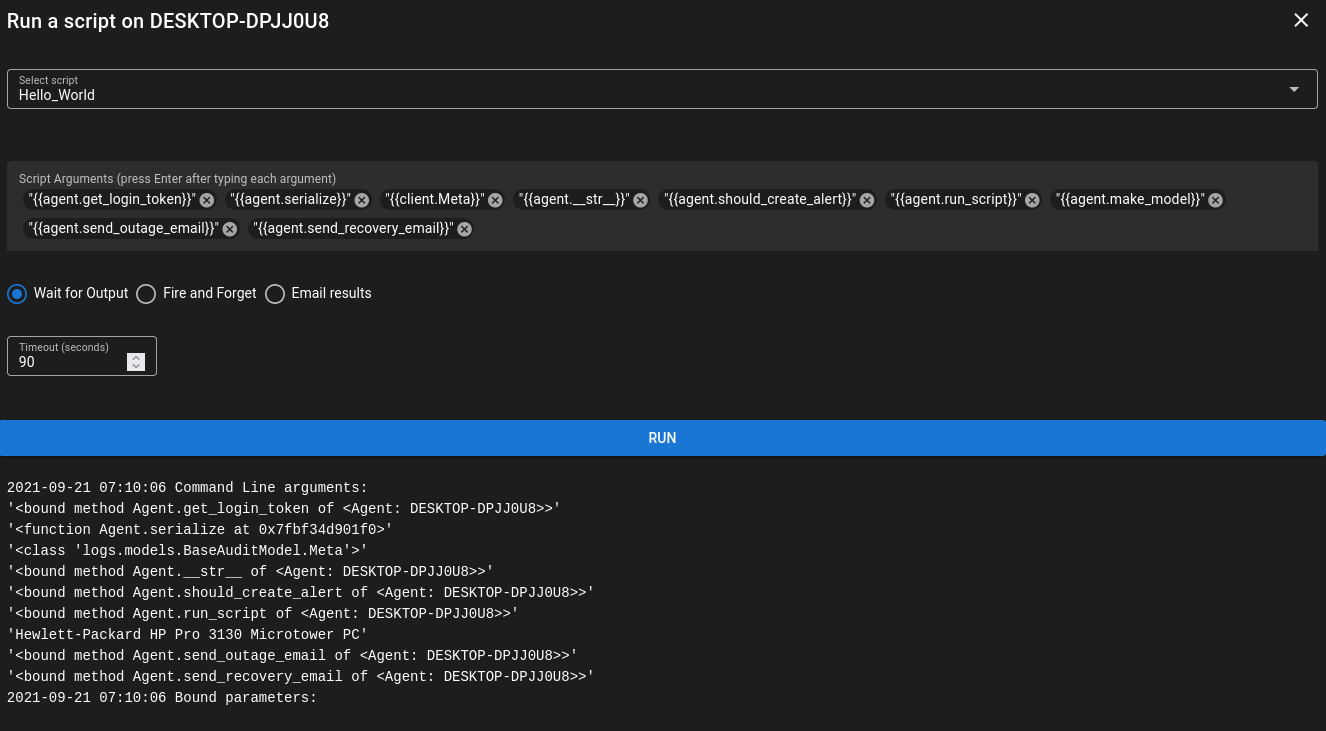Remove the agent.send_outage_email argument chip
Screen dimensions: 1326x731
coord(229,228)
